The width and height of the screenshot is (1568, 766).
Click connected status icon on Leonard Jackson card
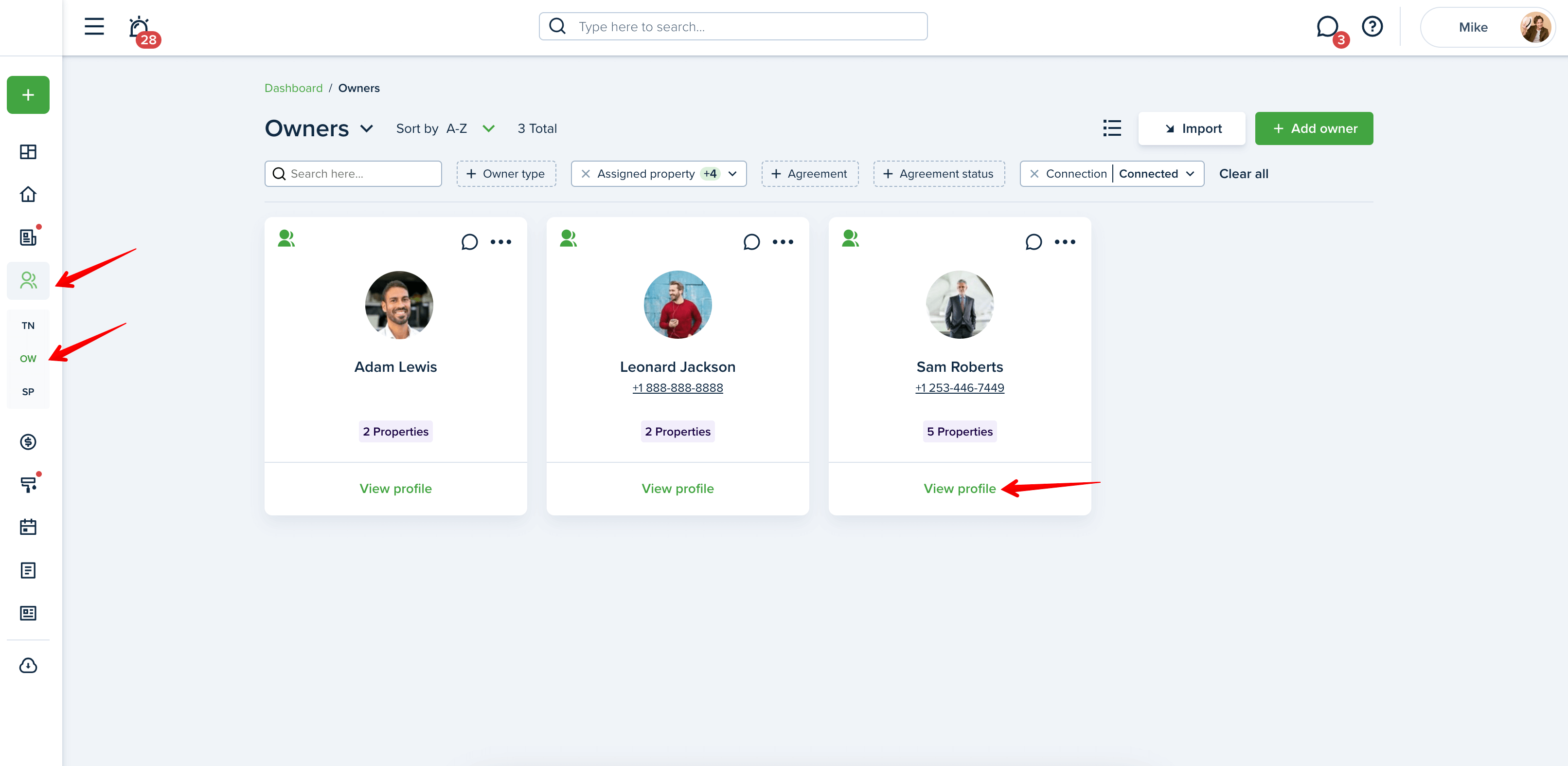568,238
